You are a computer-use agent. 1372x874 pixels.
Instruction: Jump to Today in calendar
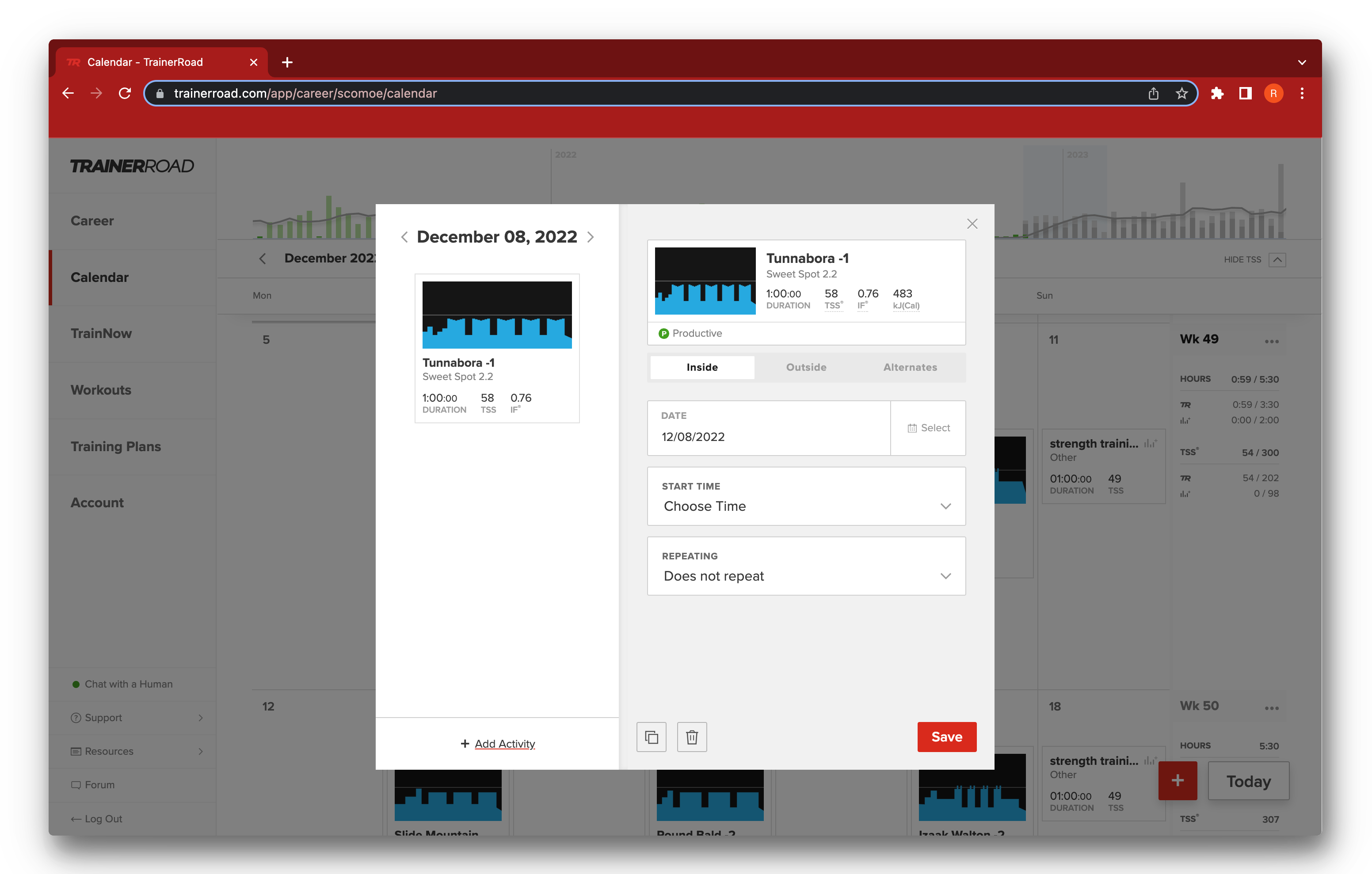1248,781
